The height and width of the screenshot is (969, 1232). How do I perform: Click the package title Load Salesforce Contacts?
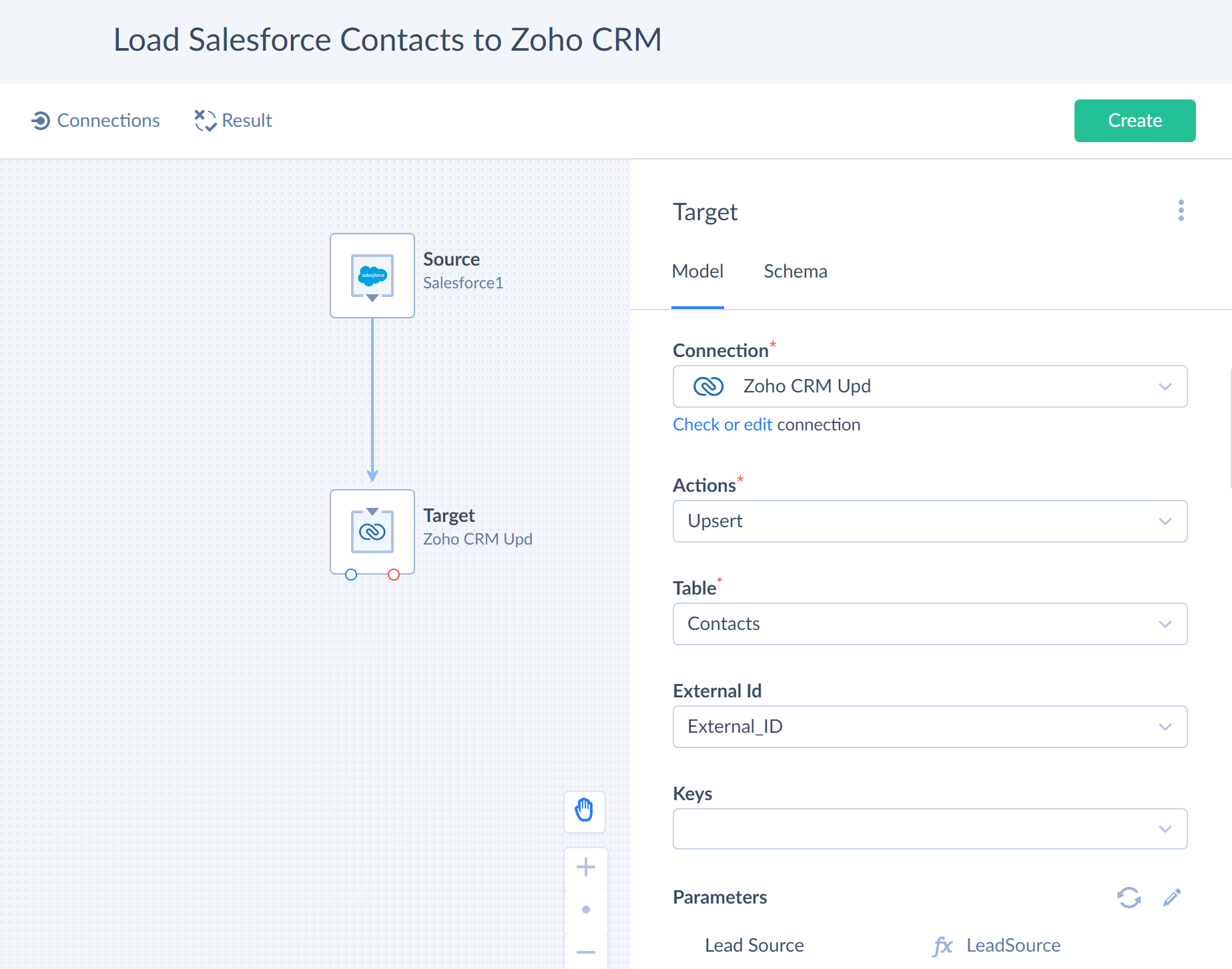[387, 39]
